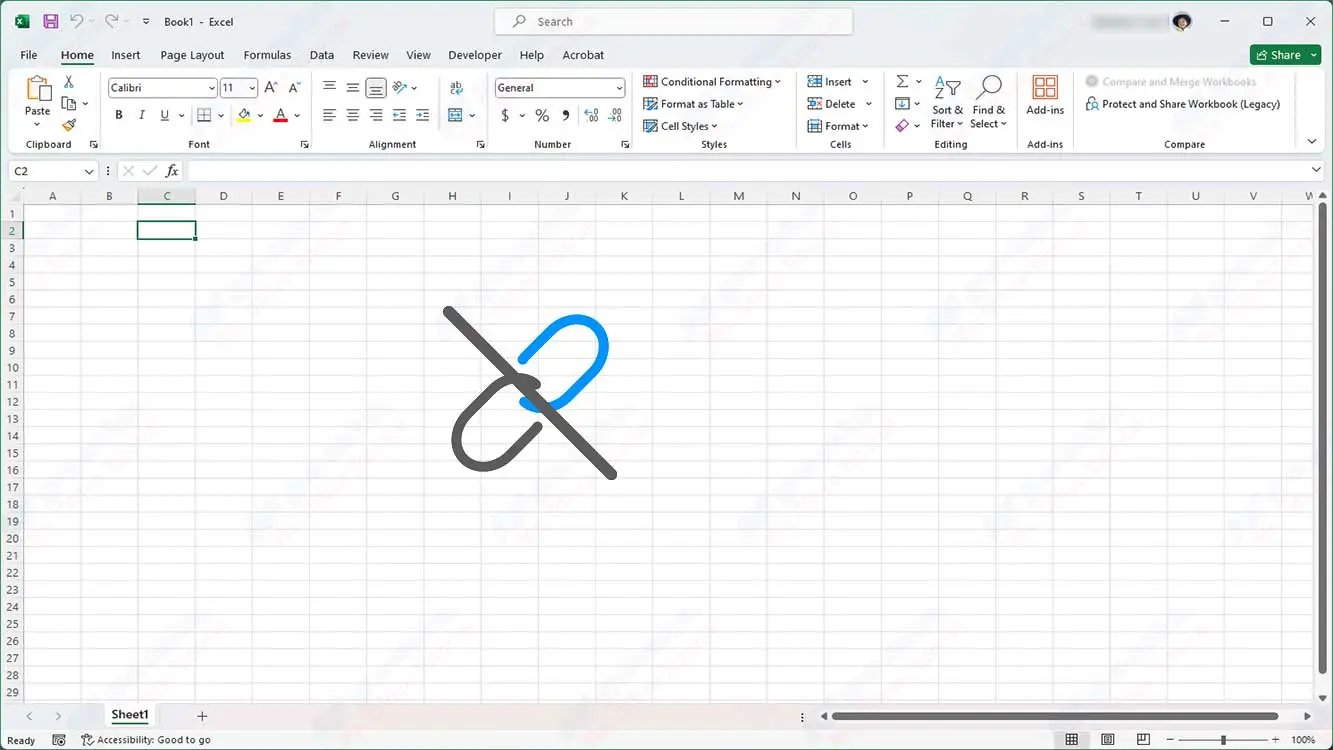This screenshot has width=1333, height=750.
Task: Switch to the Formulas tab
Action: coord(267,55)
